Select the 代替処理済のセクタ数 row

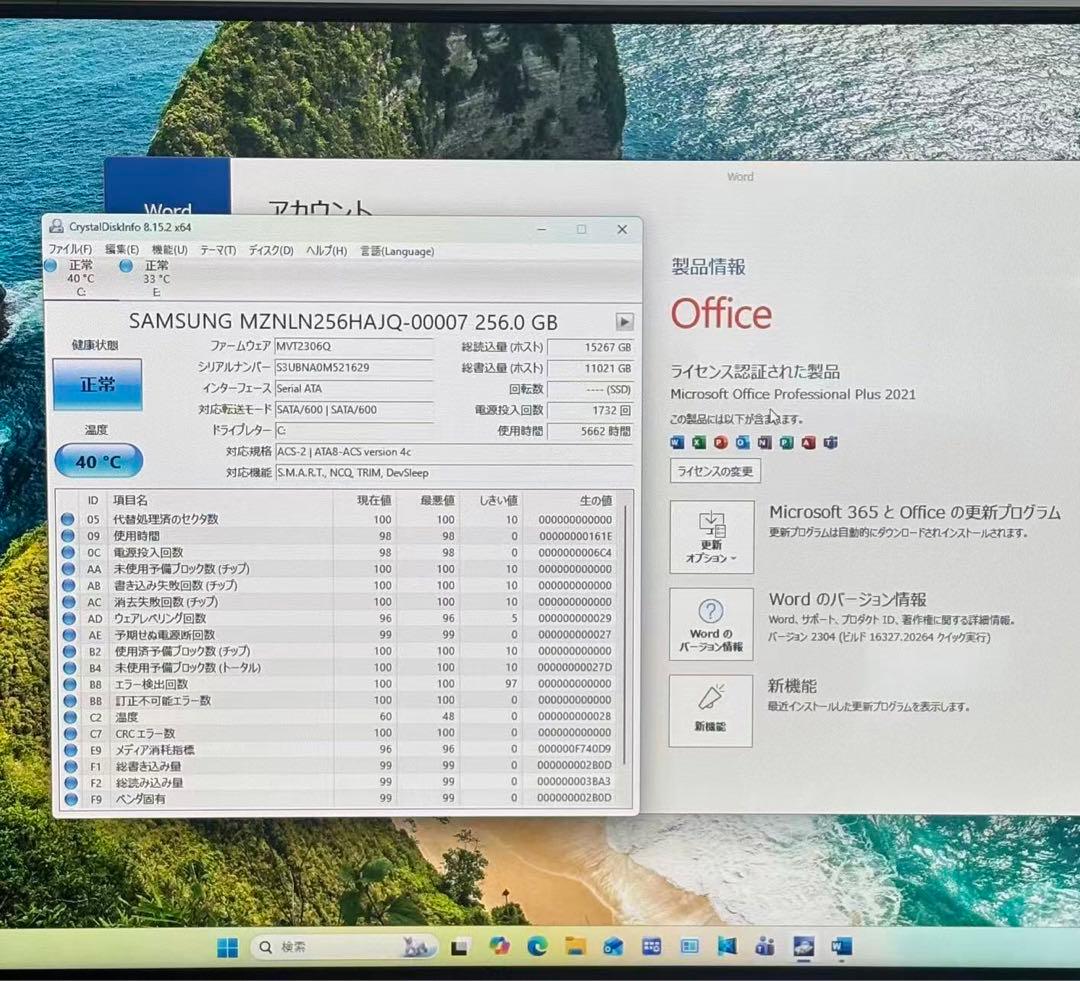338,519
